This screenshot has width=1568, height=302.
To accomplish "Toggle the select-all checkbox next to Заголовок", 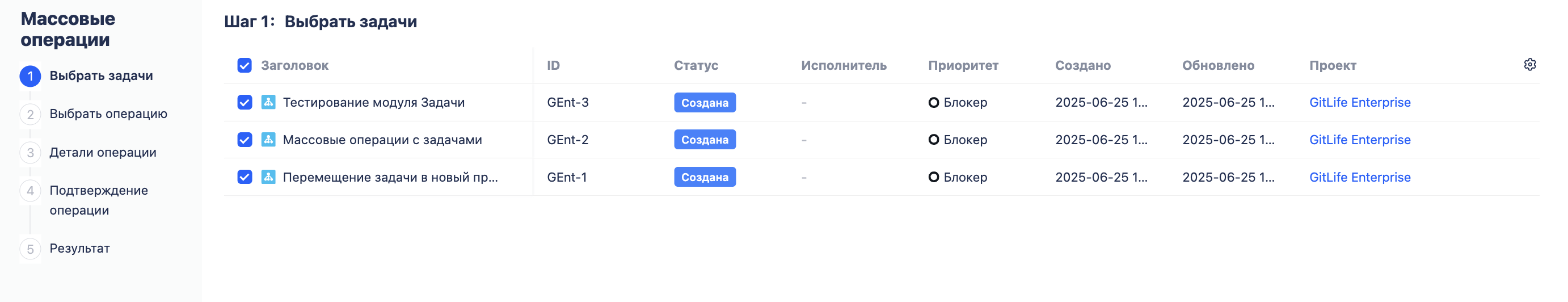I will (245, 65).
